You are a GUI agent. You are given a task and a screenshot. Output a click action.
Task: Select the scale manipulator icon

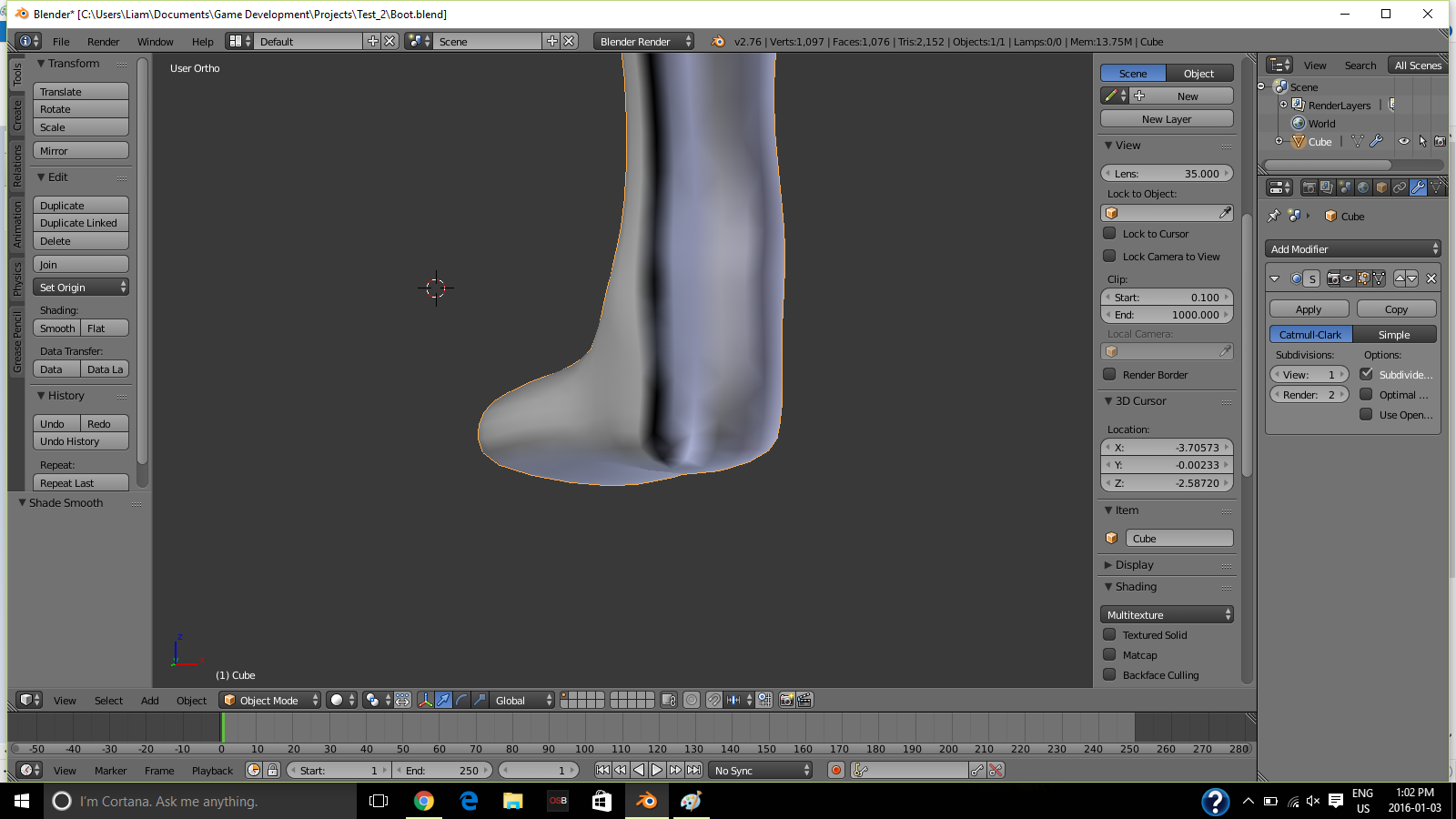(480, 700)
